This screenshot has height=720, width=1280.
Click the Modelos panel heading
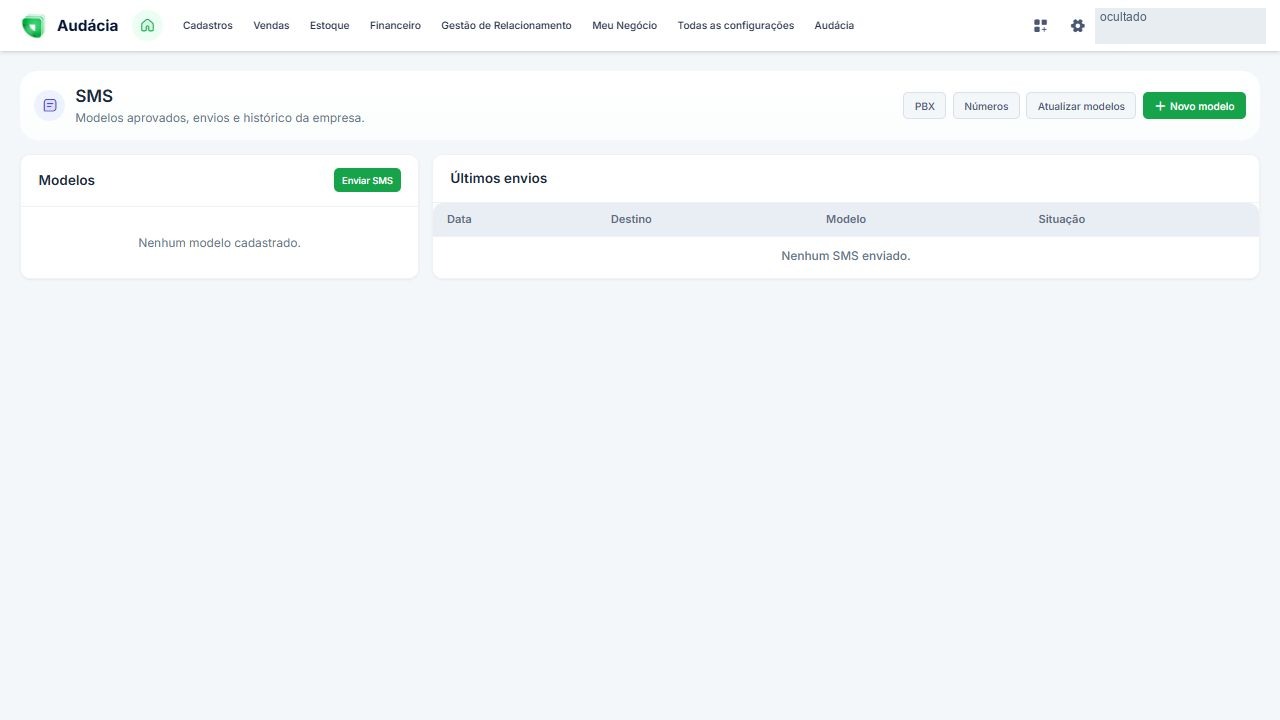(x=67, y=180)
